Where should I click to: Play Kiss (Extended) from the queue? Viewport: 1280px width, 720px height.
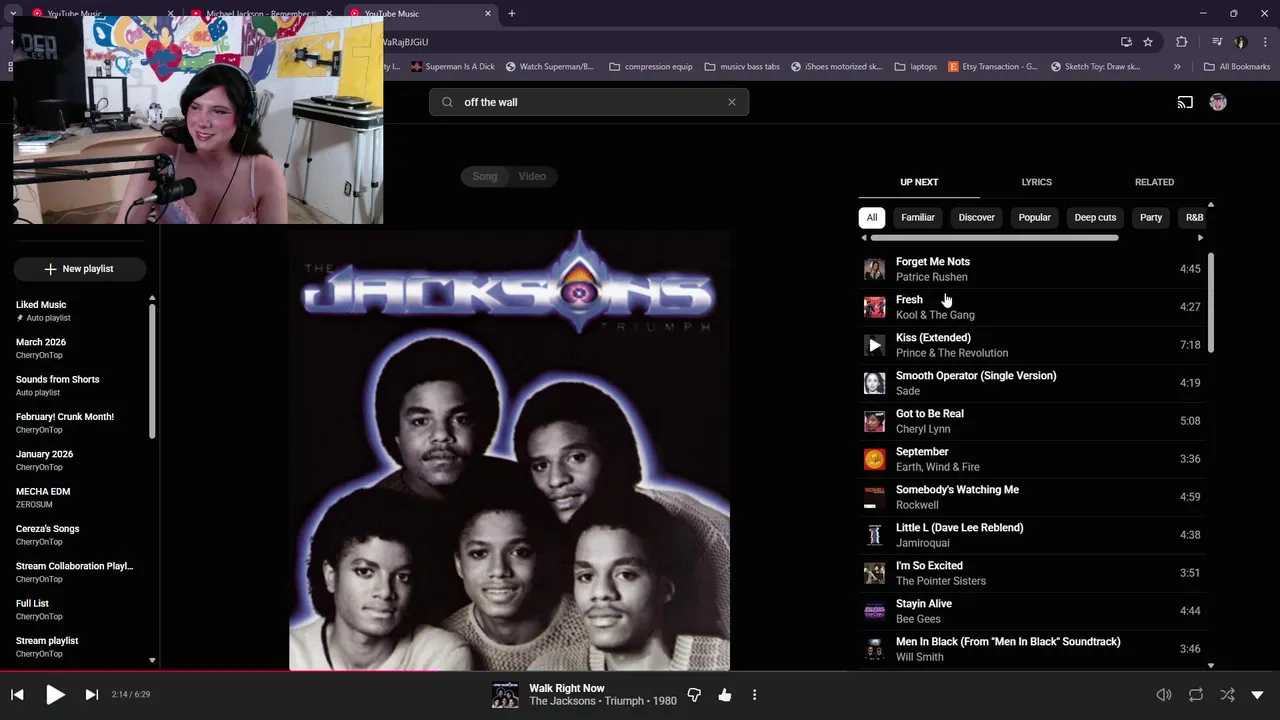pyautogui.click(x=875, y=345)
